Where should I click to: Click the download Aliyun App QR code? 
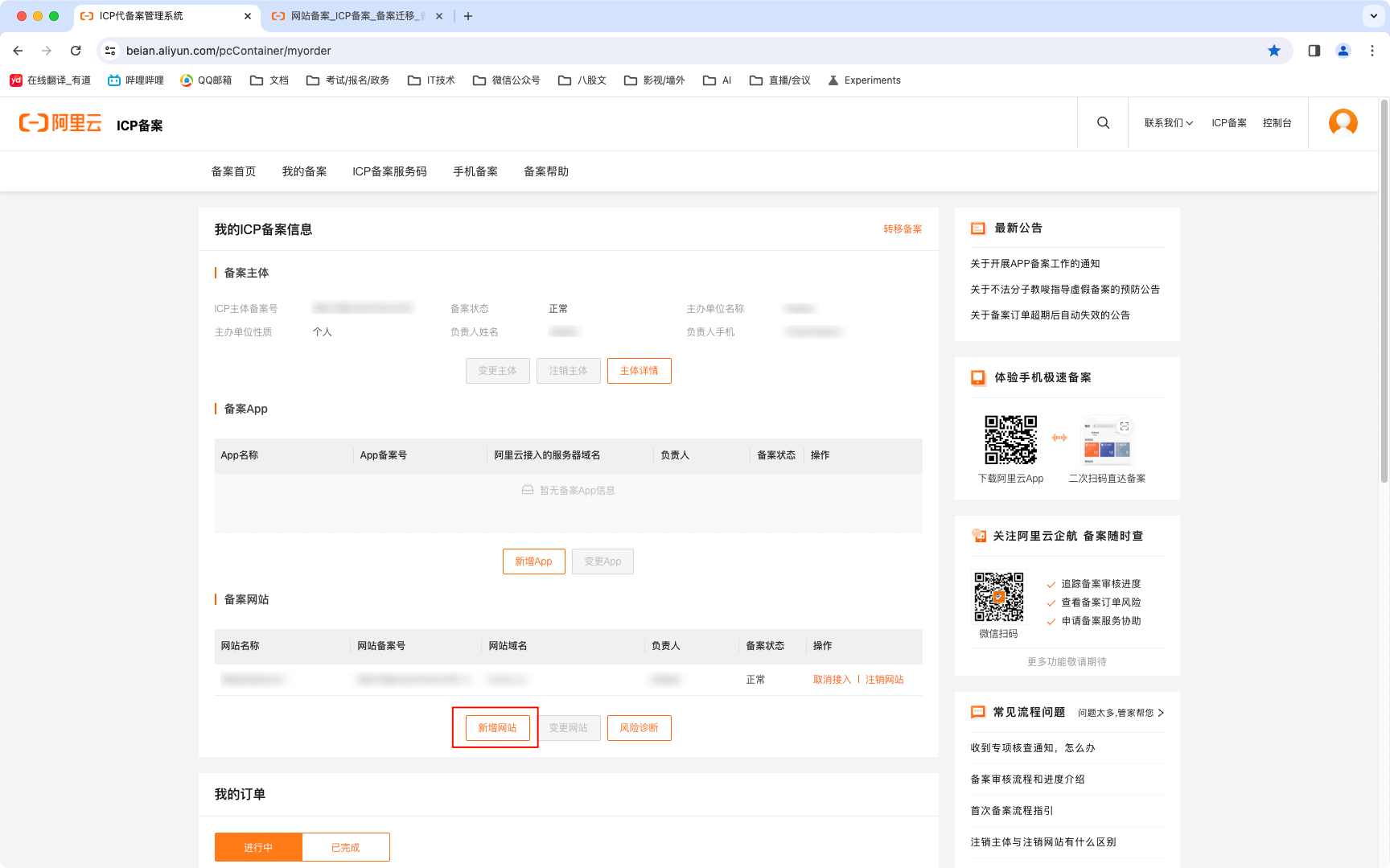click(x=1010, y=440)
